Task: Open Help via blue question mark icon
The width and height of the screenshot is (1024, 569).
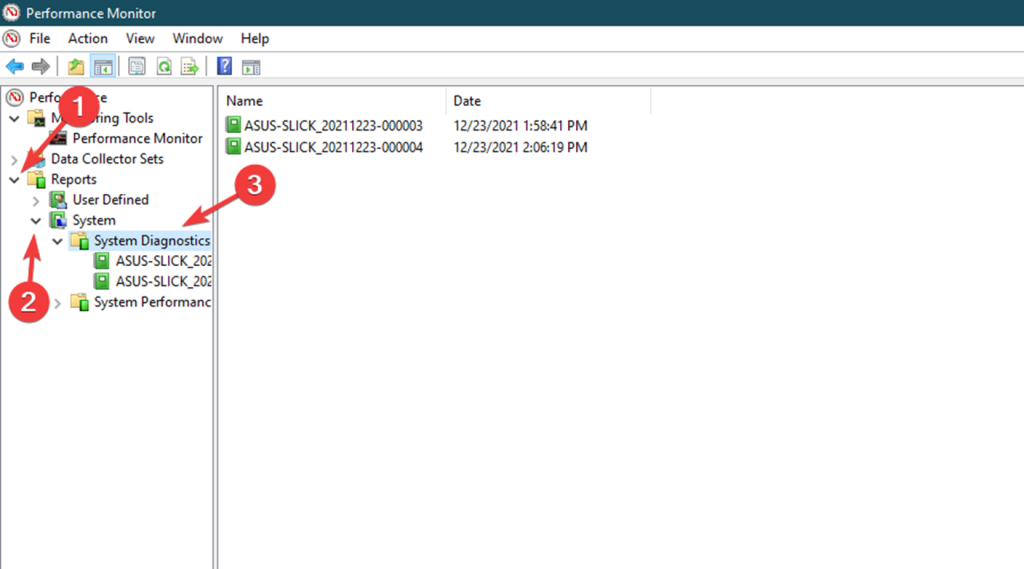Action: (225, 67)
